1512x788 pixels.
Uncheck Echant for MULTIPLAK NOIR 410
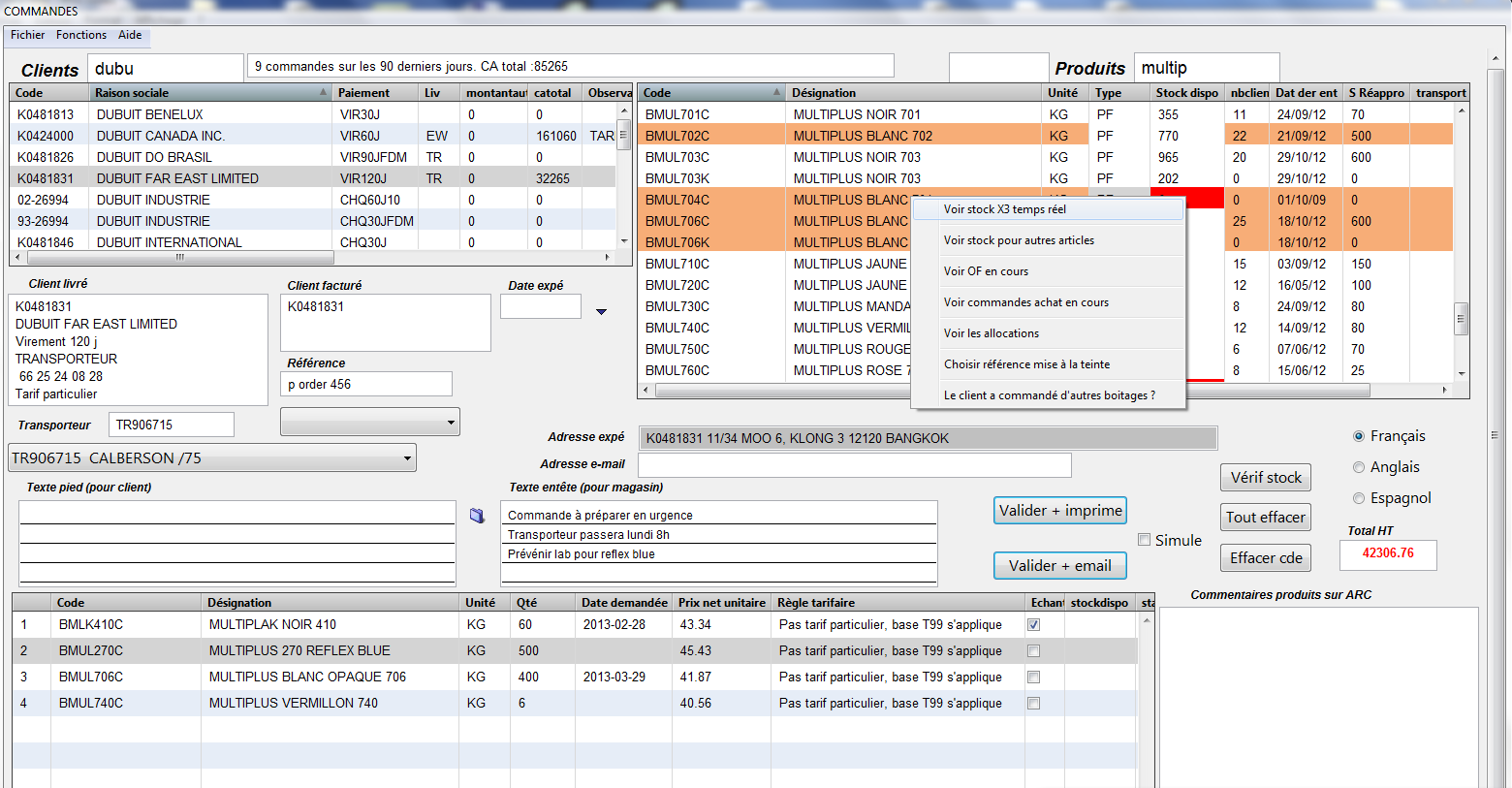click(1033, 624)
